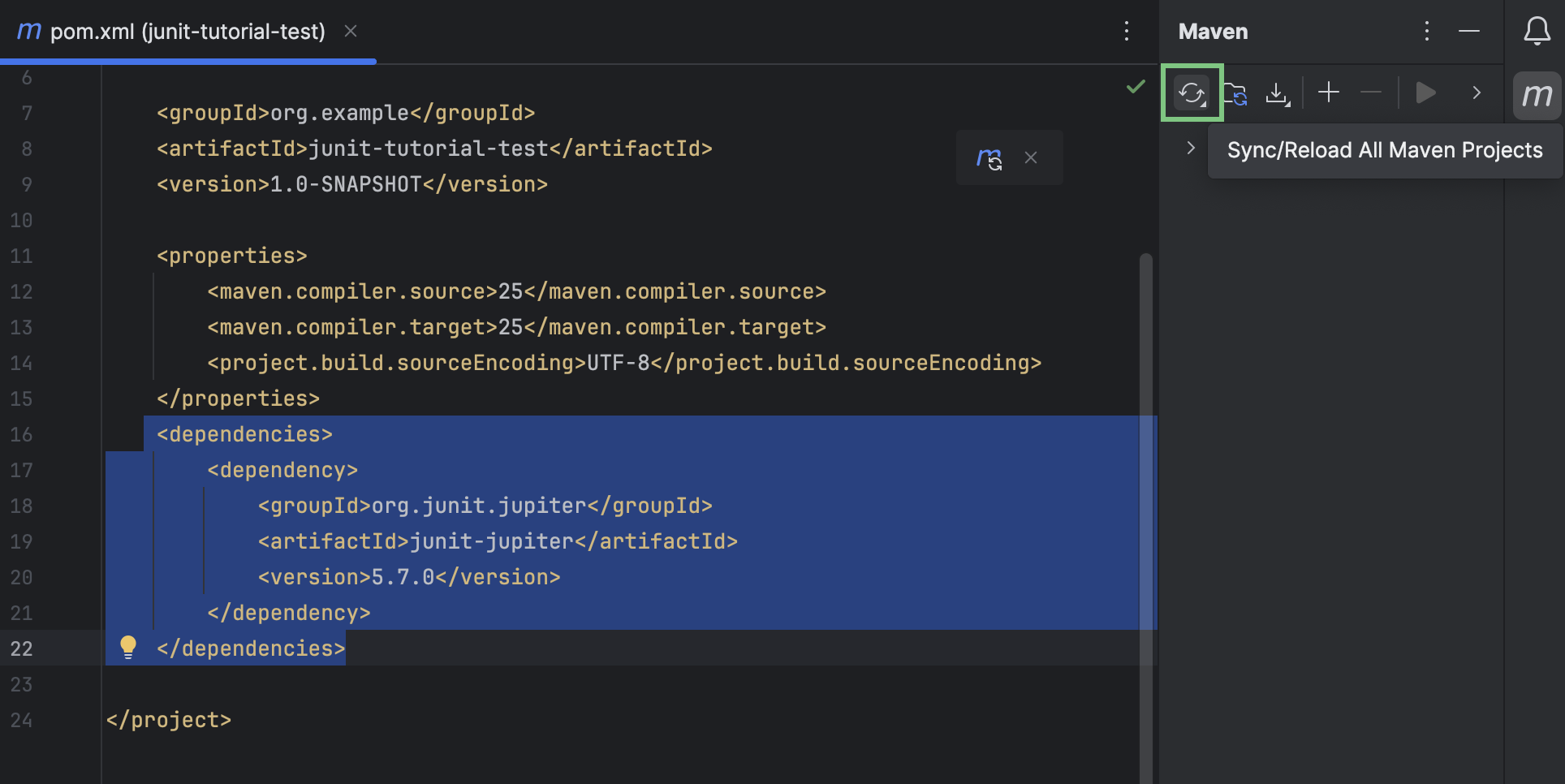Expand the Maven project tree node
The width and height of the screenshot is (1565, 784).
(1190, 148)
